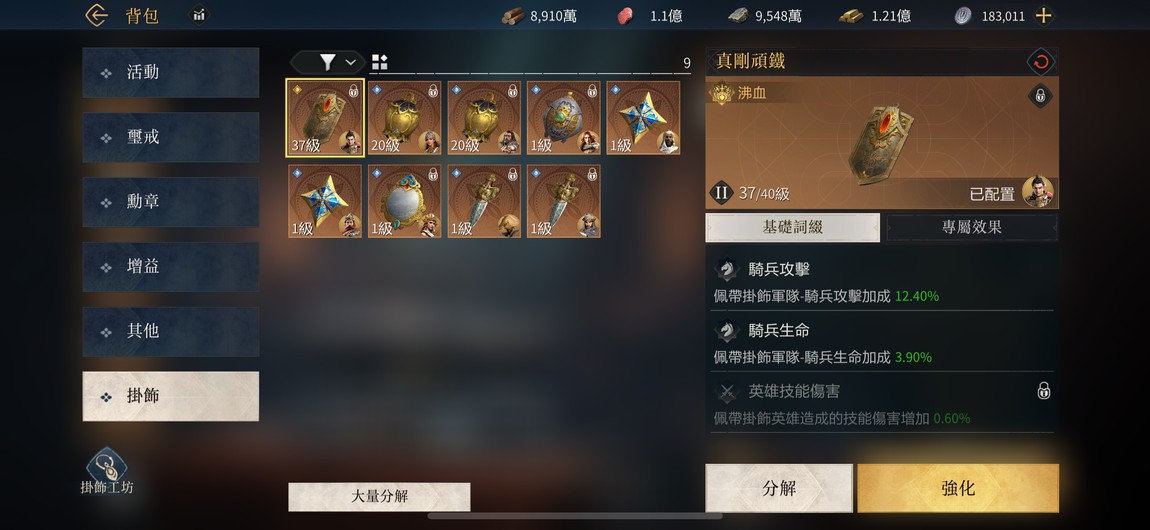Click the hero portrait next to 已配置
The width and height of the screenshot is (1150, 530).
[x=1037, y=192]
